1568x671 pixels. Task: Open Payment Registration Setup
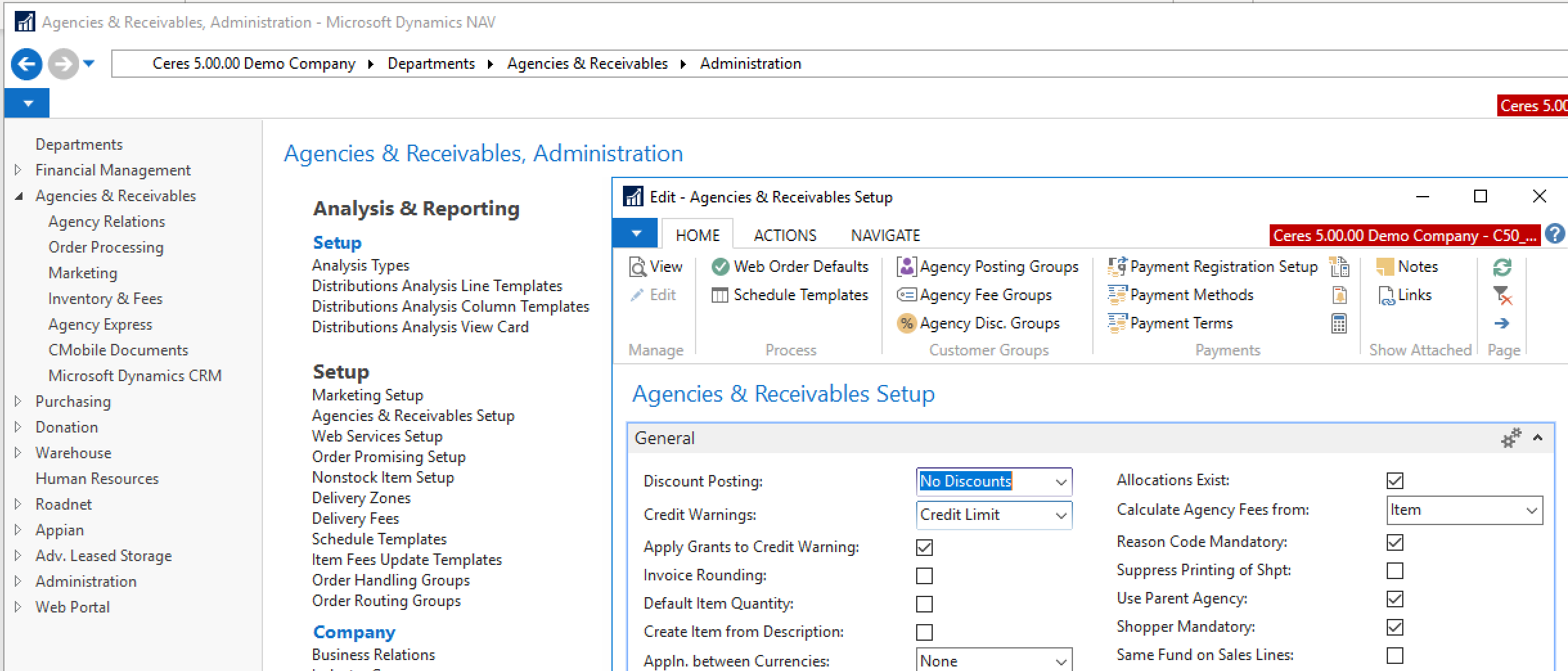pos(1212,267)
